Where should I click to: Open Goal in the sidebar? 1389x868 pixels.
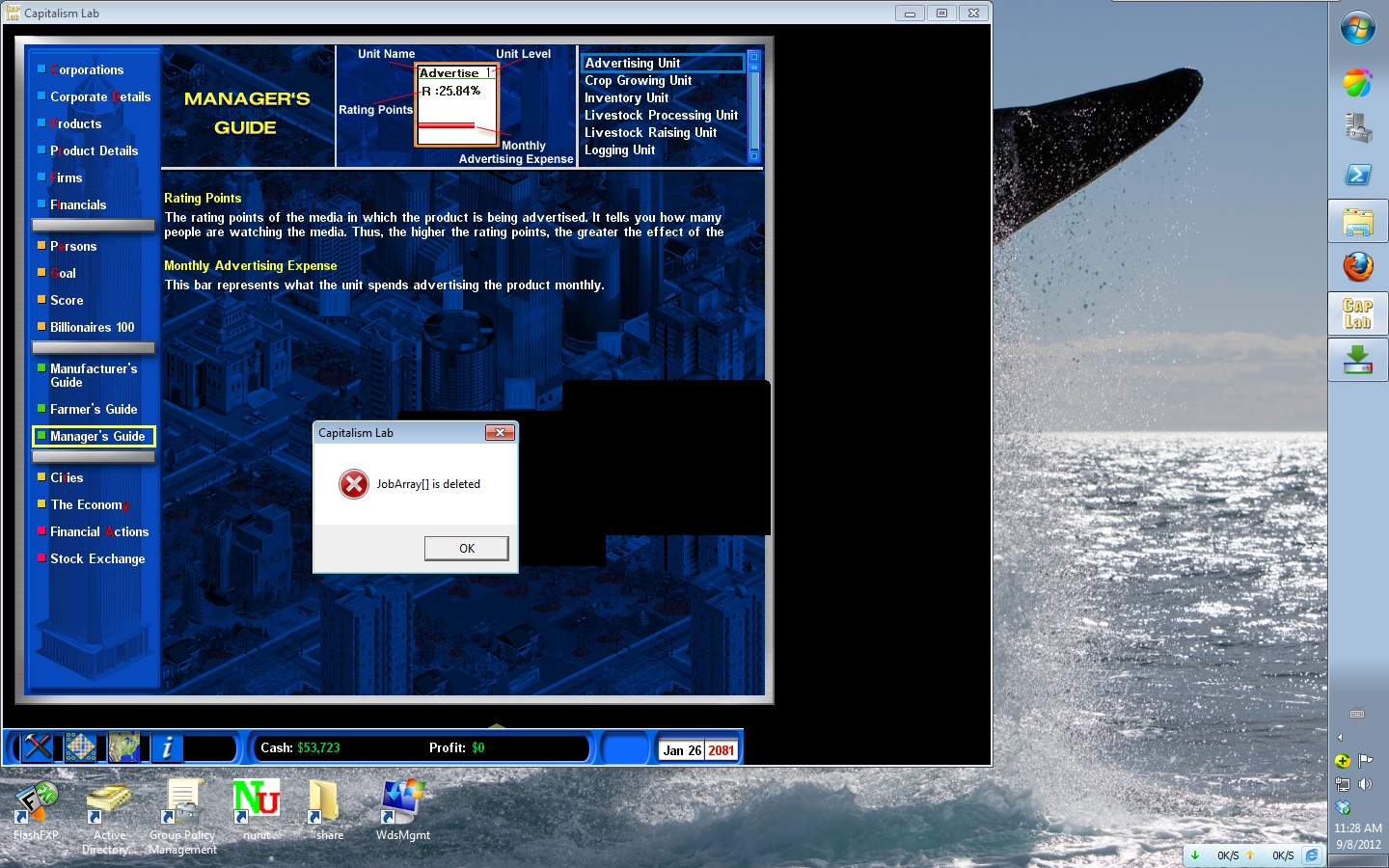[63, 273]
